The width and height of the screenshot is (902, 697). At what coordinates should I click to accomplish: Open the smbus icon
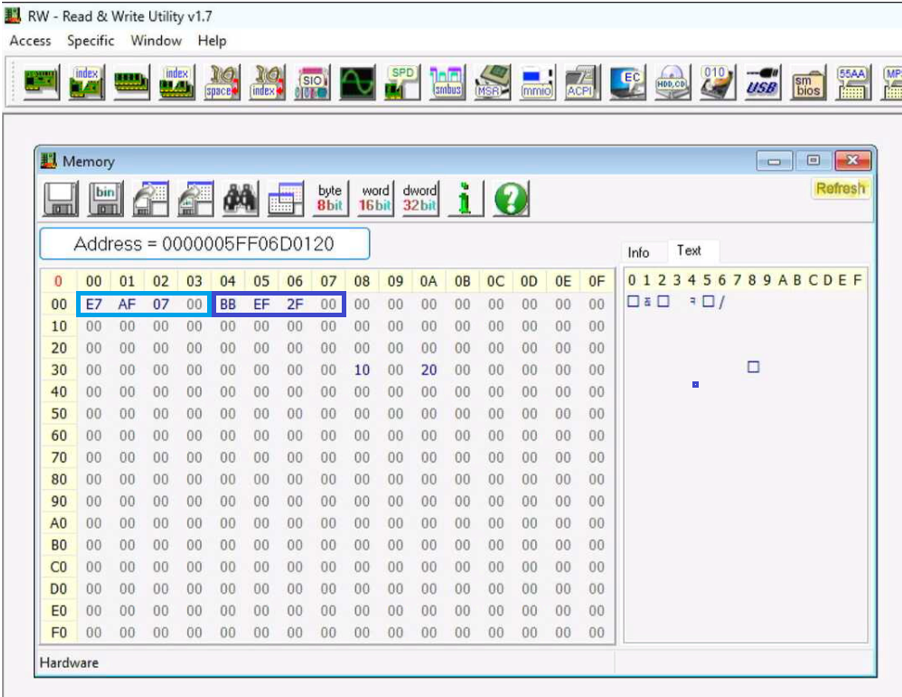[x=448, y=82]
